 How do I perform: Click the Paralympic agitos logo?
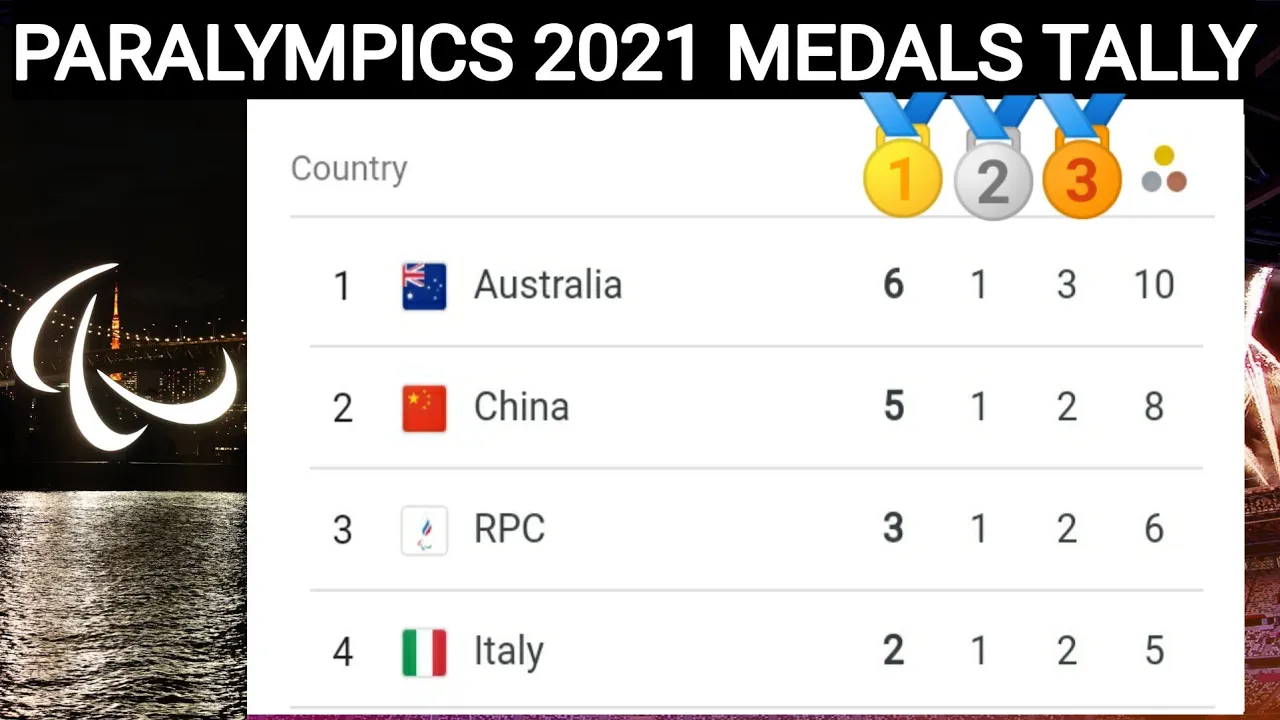pyautogui.click(x=122, y=355)
